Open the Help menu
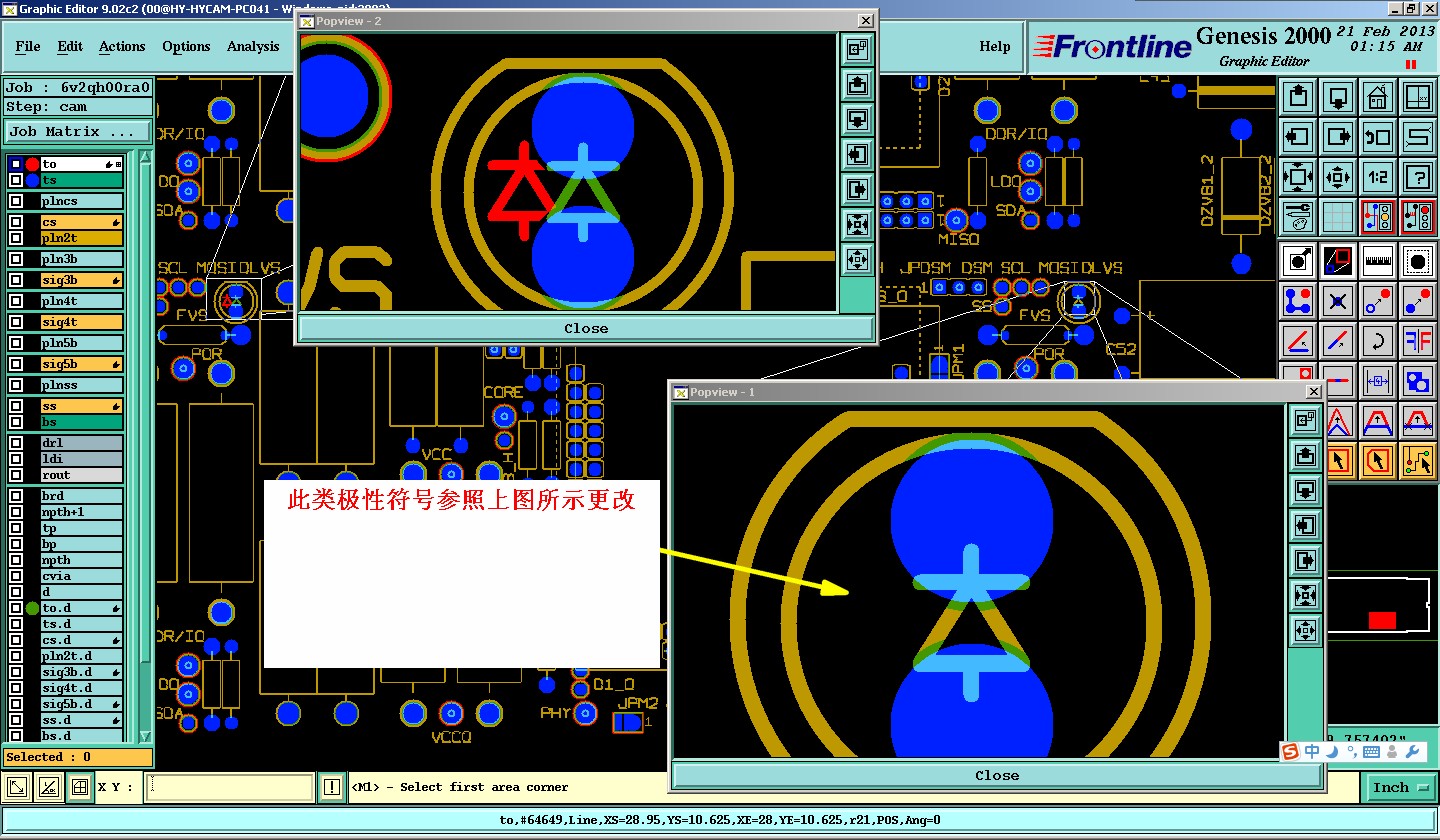Image resolution: width=1440 pixels, height=840 pixels. (x=994, y=46)
